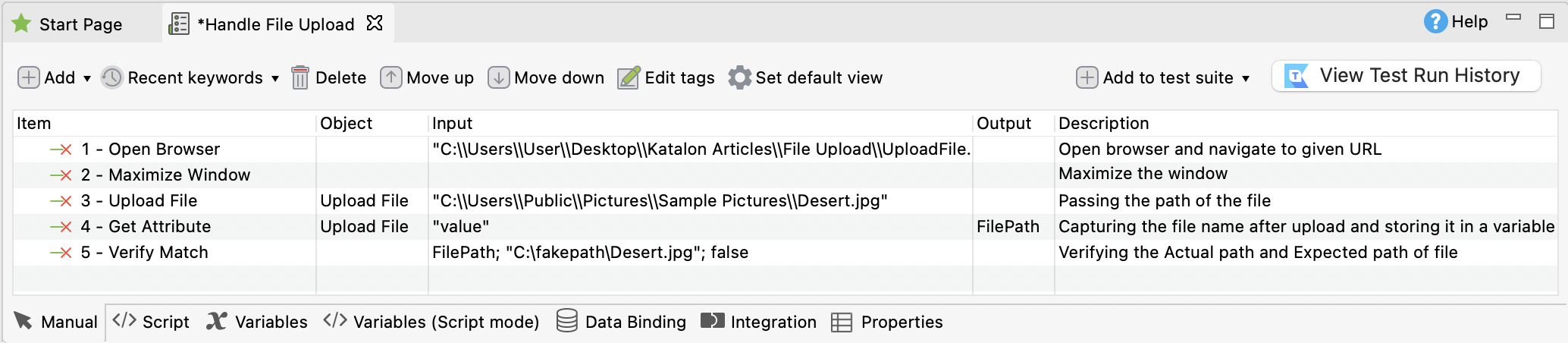1568x343 pixels.
Task: Open the Data Binding tab
Action: (622, 322)
